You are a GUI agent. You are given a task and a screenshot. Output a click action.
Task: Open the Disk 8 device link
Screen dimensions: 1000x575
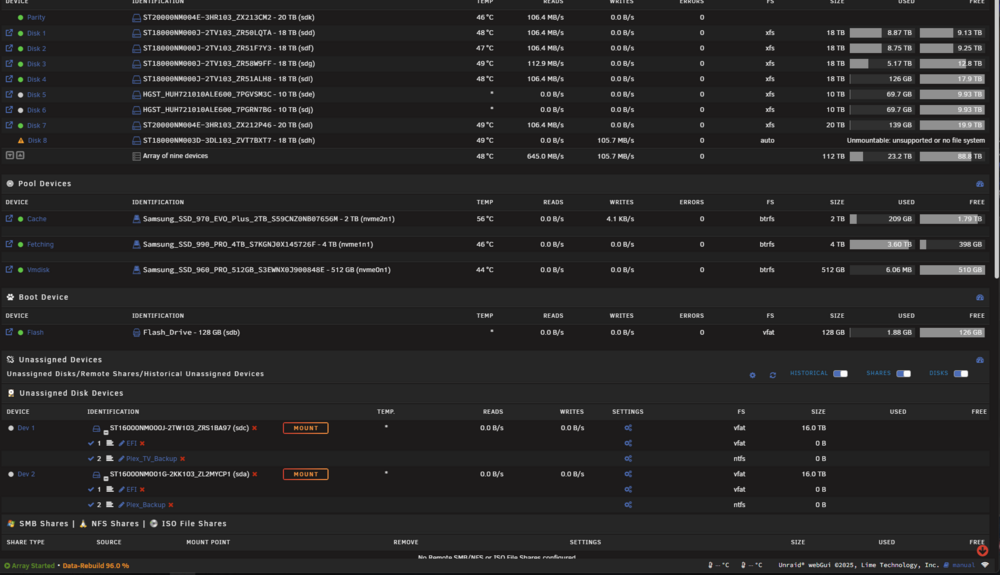[x=37, y=141]
